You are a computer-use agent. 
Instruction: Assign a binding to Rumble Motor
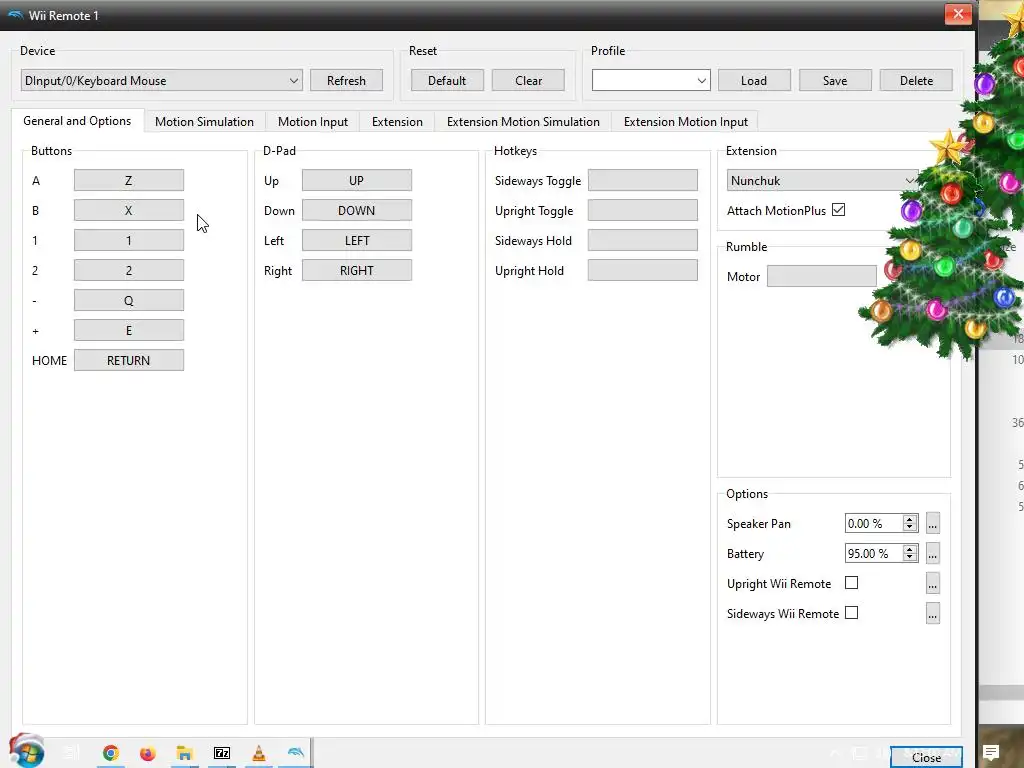click(x=822, y=276)
